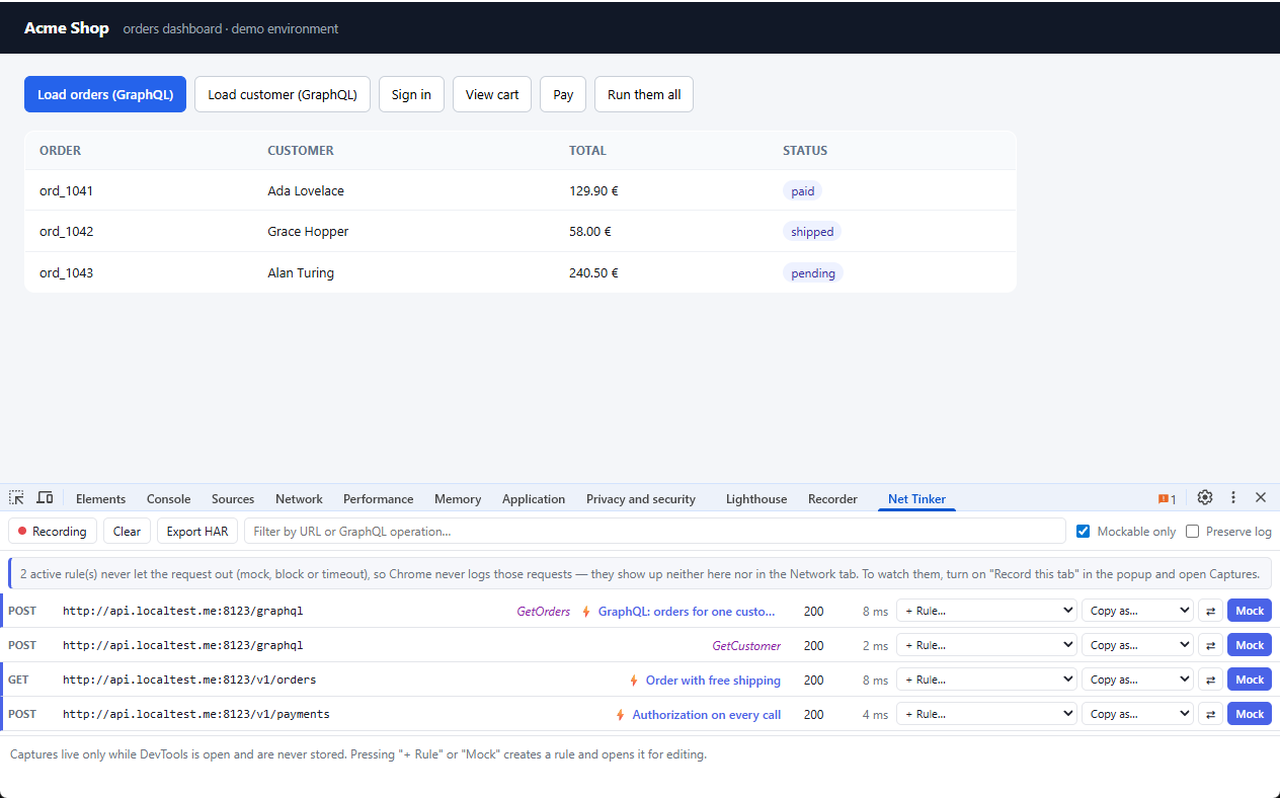Viewport: 1280px width, 800px height.
Task: Open the Privacy and security tab
Action: (x=641, y=499)
